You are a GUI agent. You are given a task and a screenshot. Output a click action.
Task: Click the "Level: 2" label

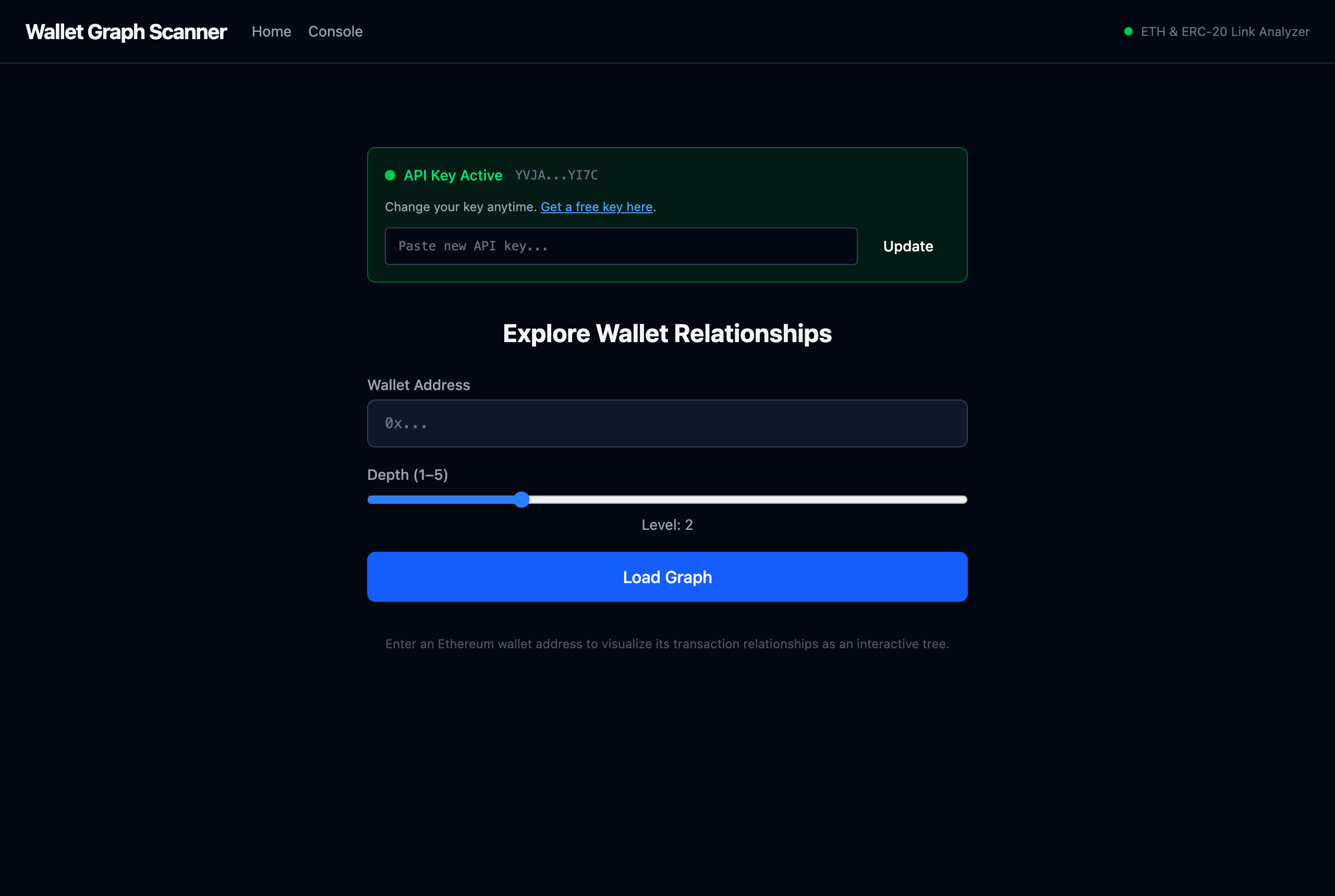(666, 525)
